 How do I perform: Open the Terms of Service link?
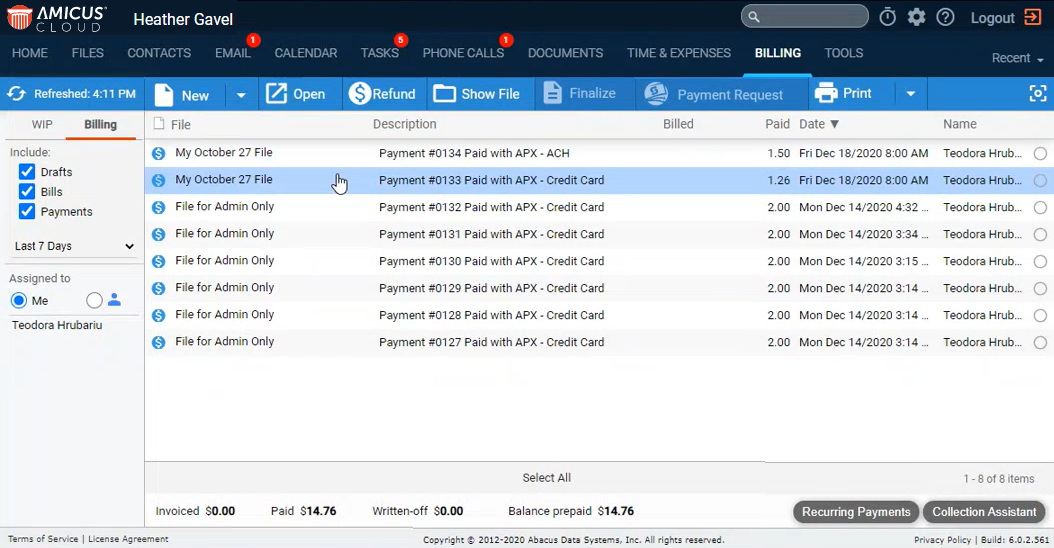point(43,539)
